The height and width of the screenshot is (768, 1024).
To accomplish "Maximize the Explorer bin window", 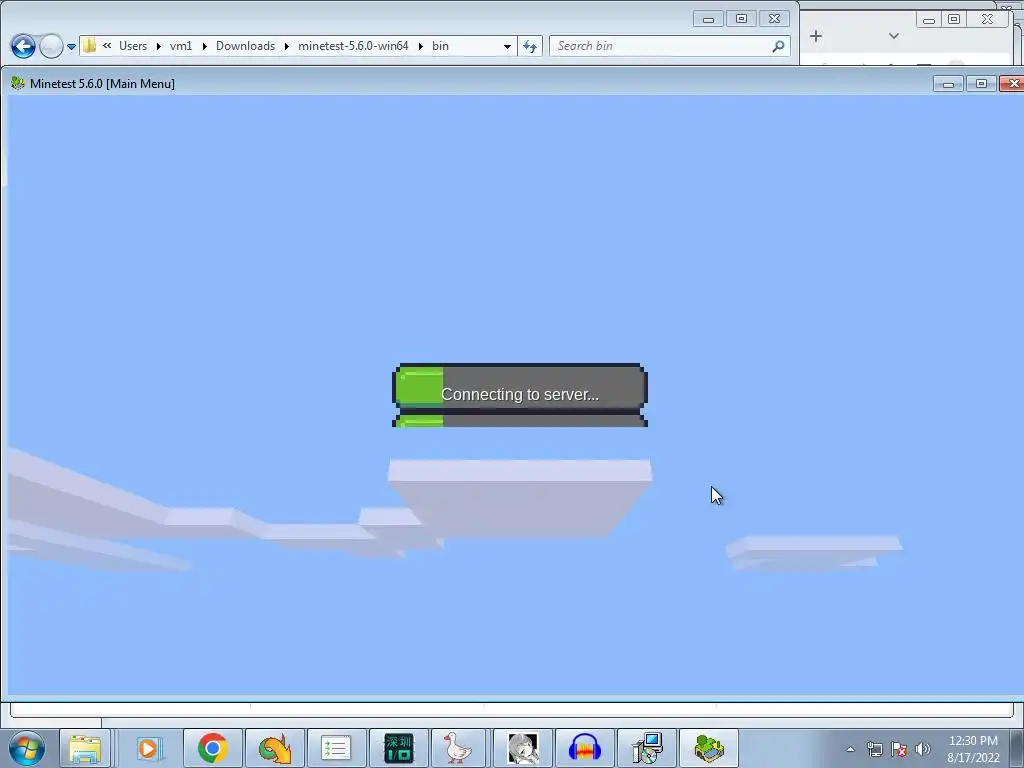I will (741, 19).
